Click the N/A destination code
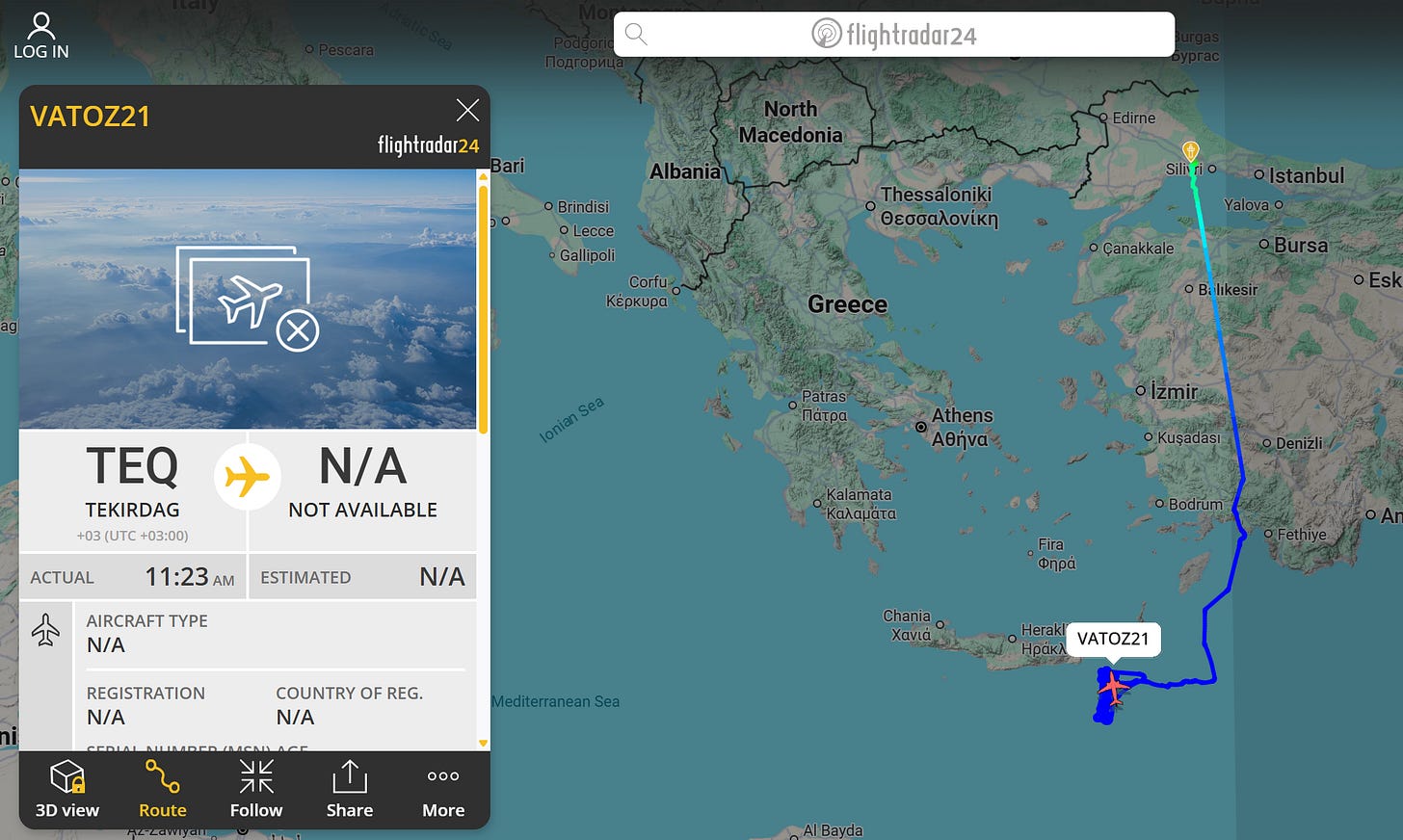The image size is (1403, 840). (362, 467)
